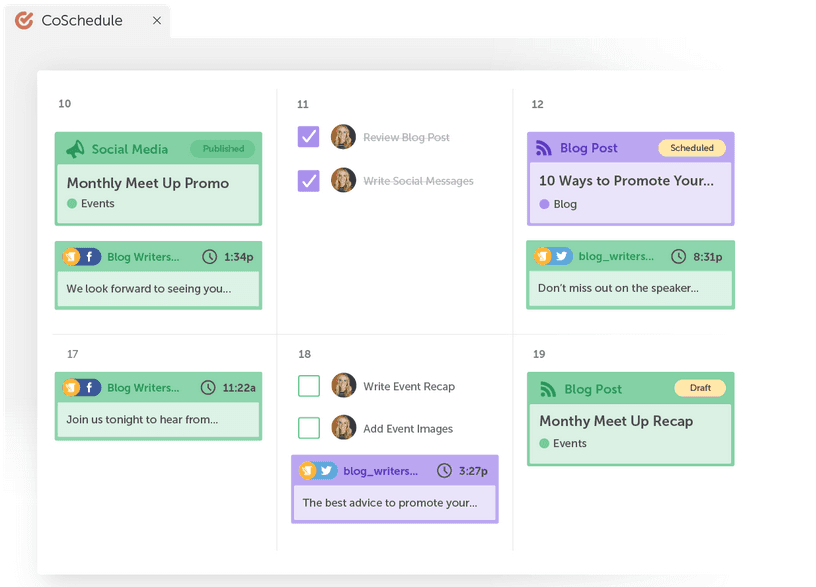Click the Twitter icon on the 8:31p message
Viewport: 816px width, 587px height.
(561, 256)
